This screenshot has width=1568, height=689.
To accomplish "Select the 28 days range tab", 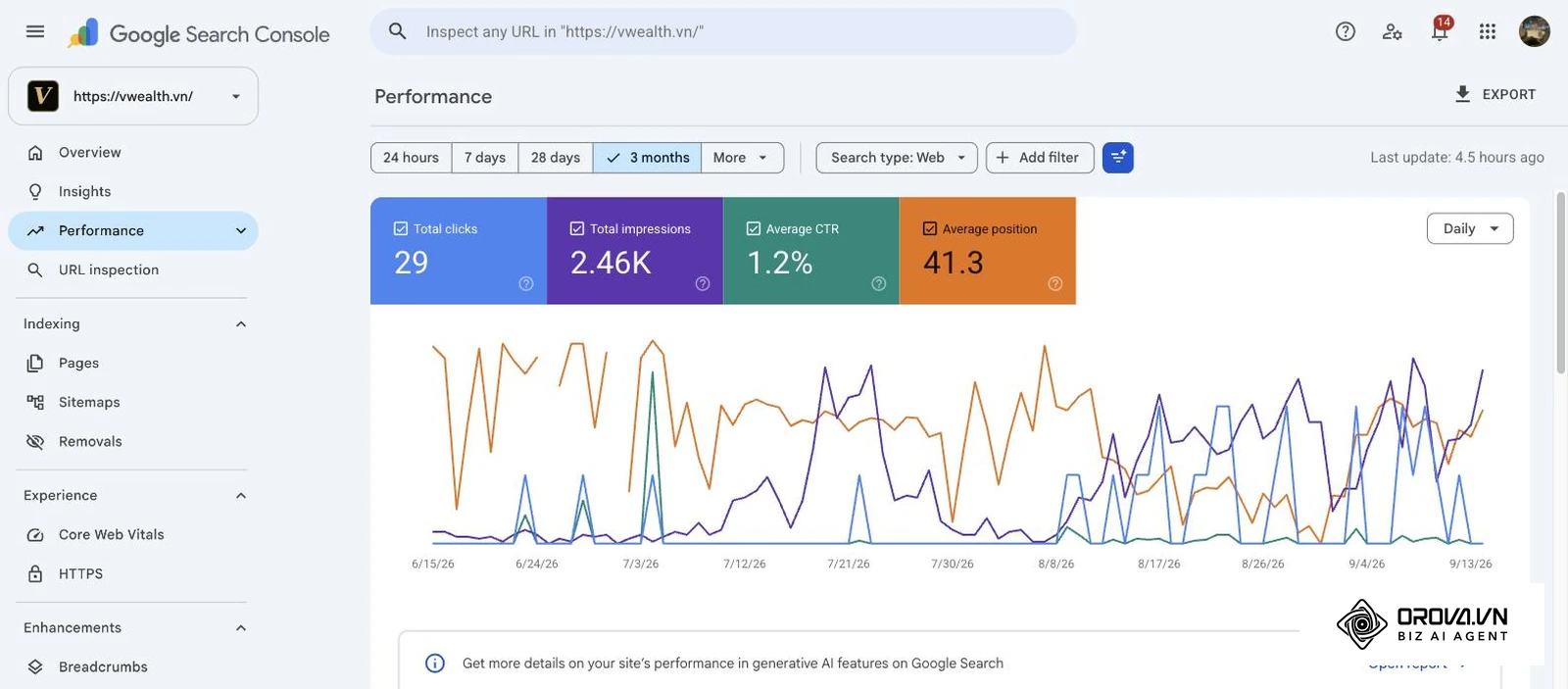I will (556, 158).
